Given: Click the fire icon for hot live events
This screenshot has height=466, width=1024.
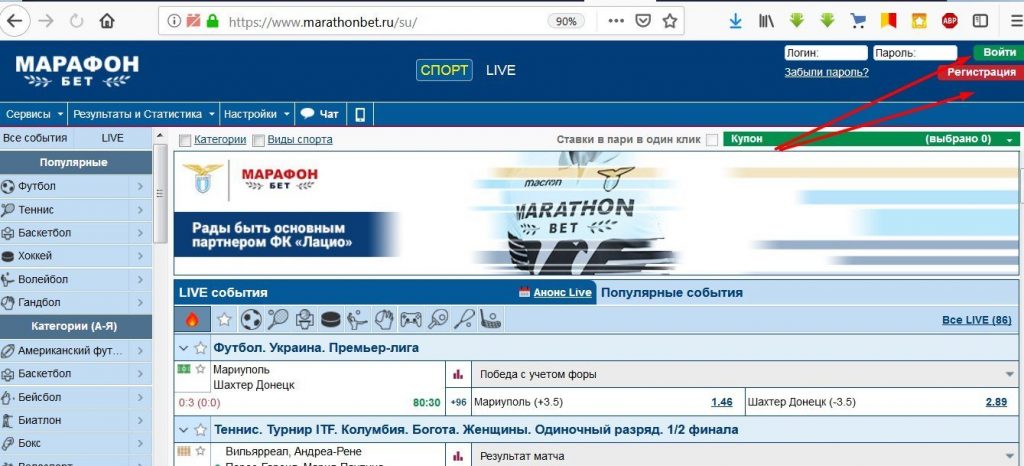Looking at the screenshot, I should 192,320.
